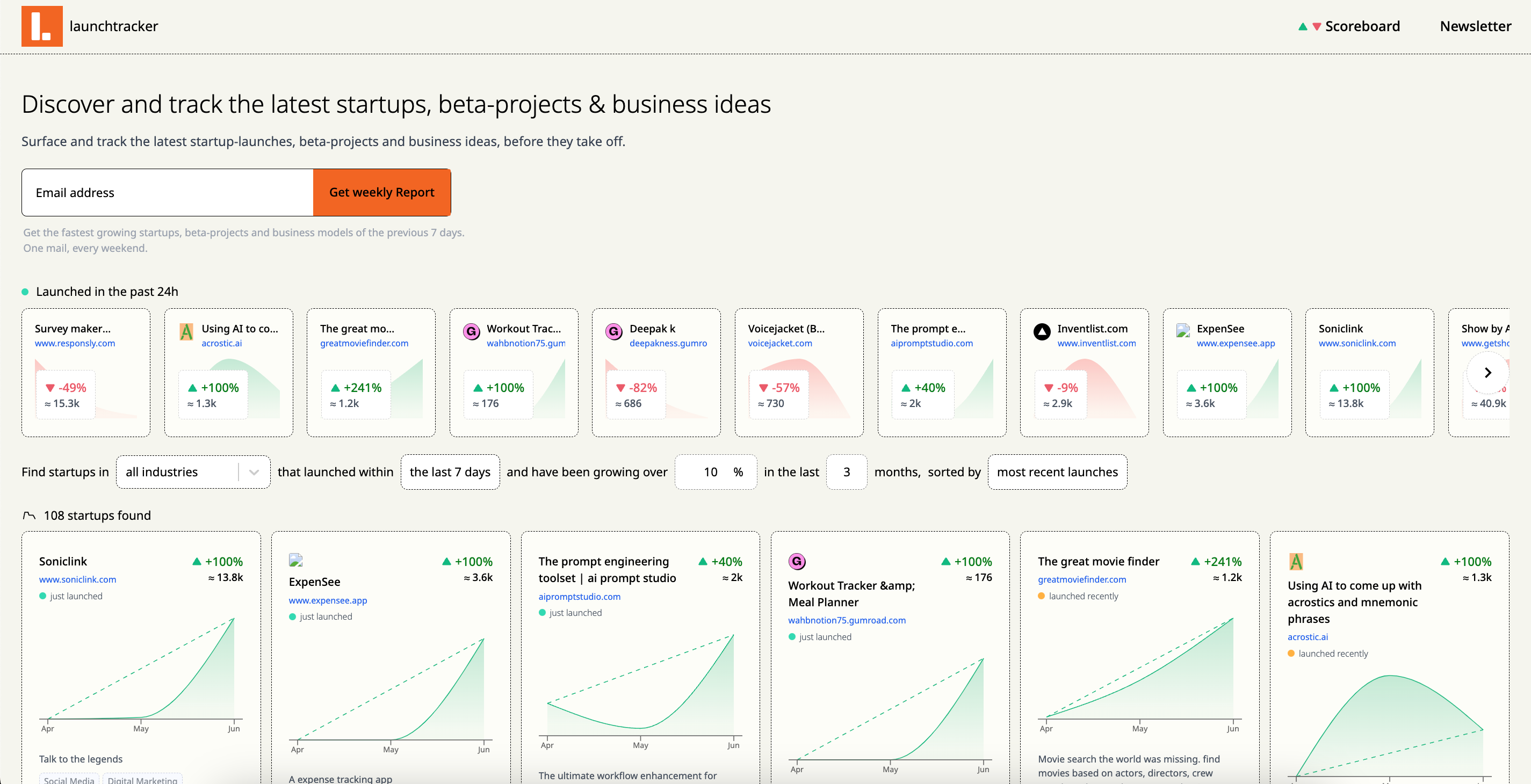This screenshot has width=1531, height=784.
Task: Click the 'A' icon on the acrostics result card
Action: 1296,561
